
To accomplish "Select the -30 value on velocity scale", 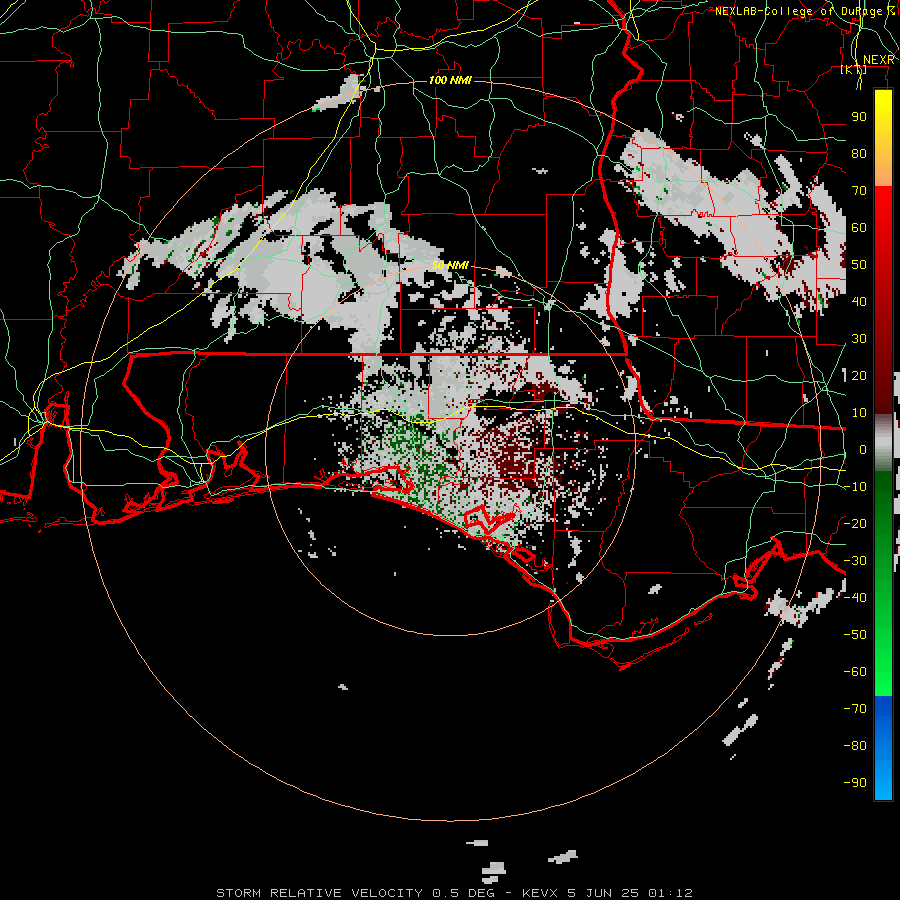I will [x=855, y=560].
